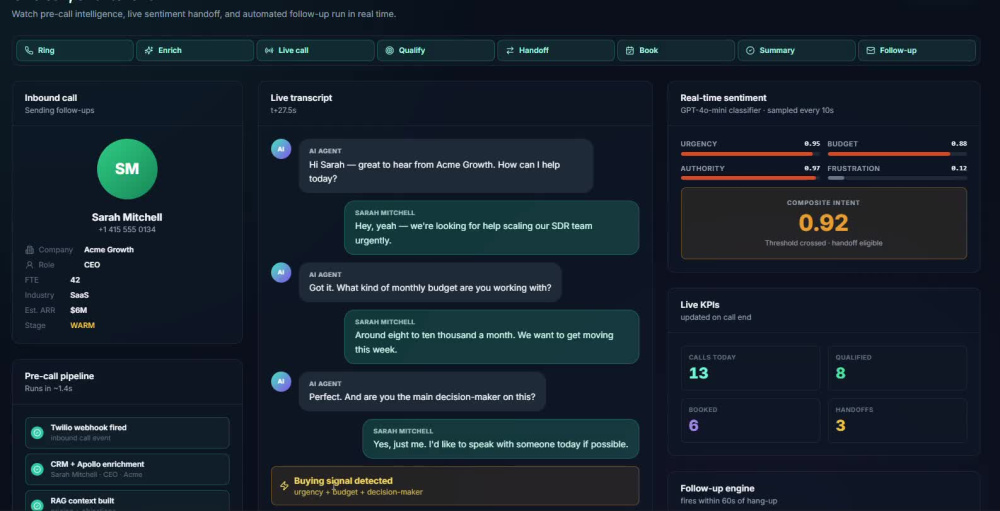Screen dimensions: 1000x511
Task: Click the 'Sending follow-ups' status text
Action: pos(59,110)
